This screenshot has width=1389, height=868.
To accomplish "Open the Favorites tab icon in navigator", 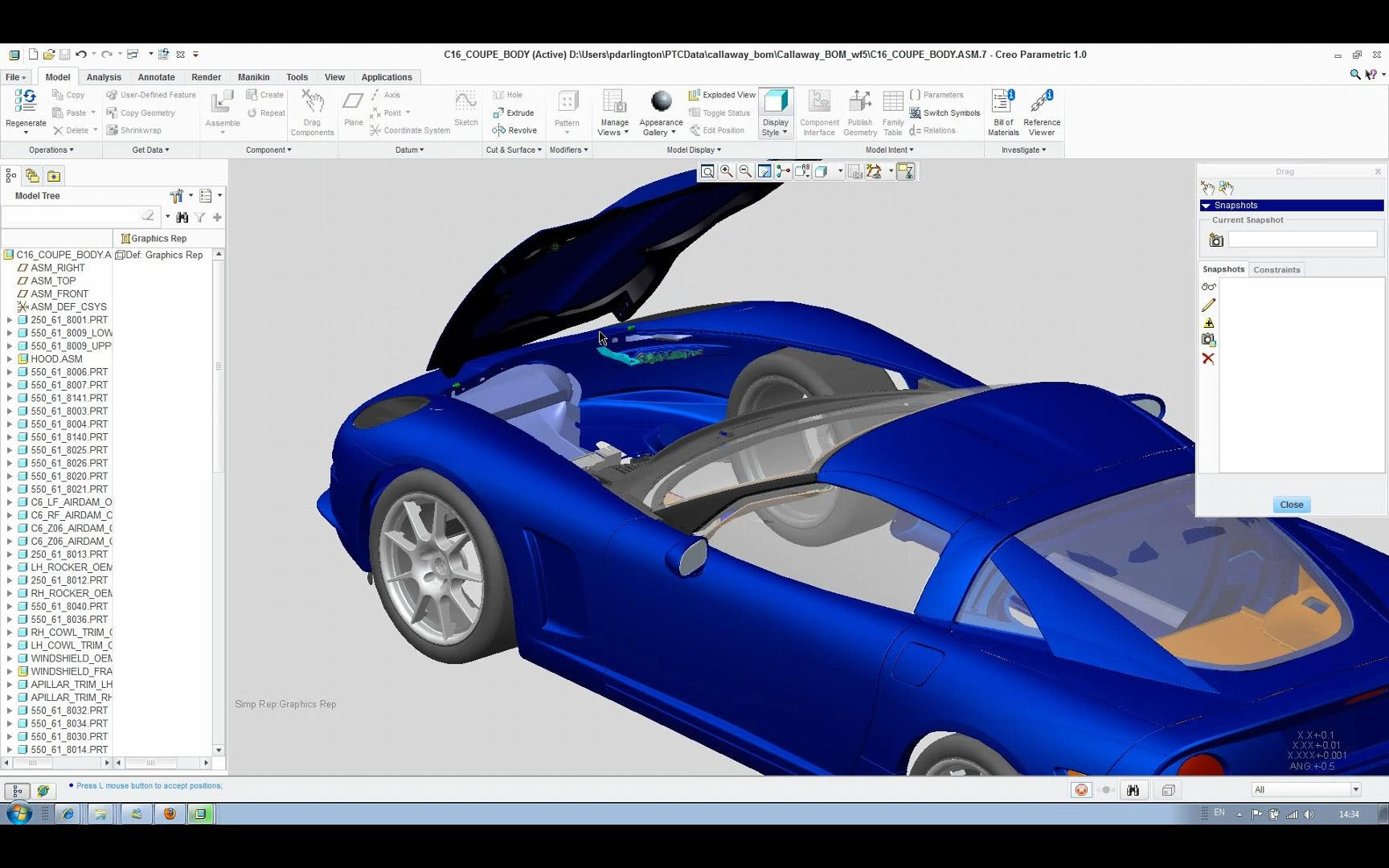I will coord(53,175).
